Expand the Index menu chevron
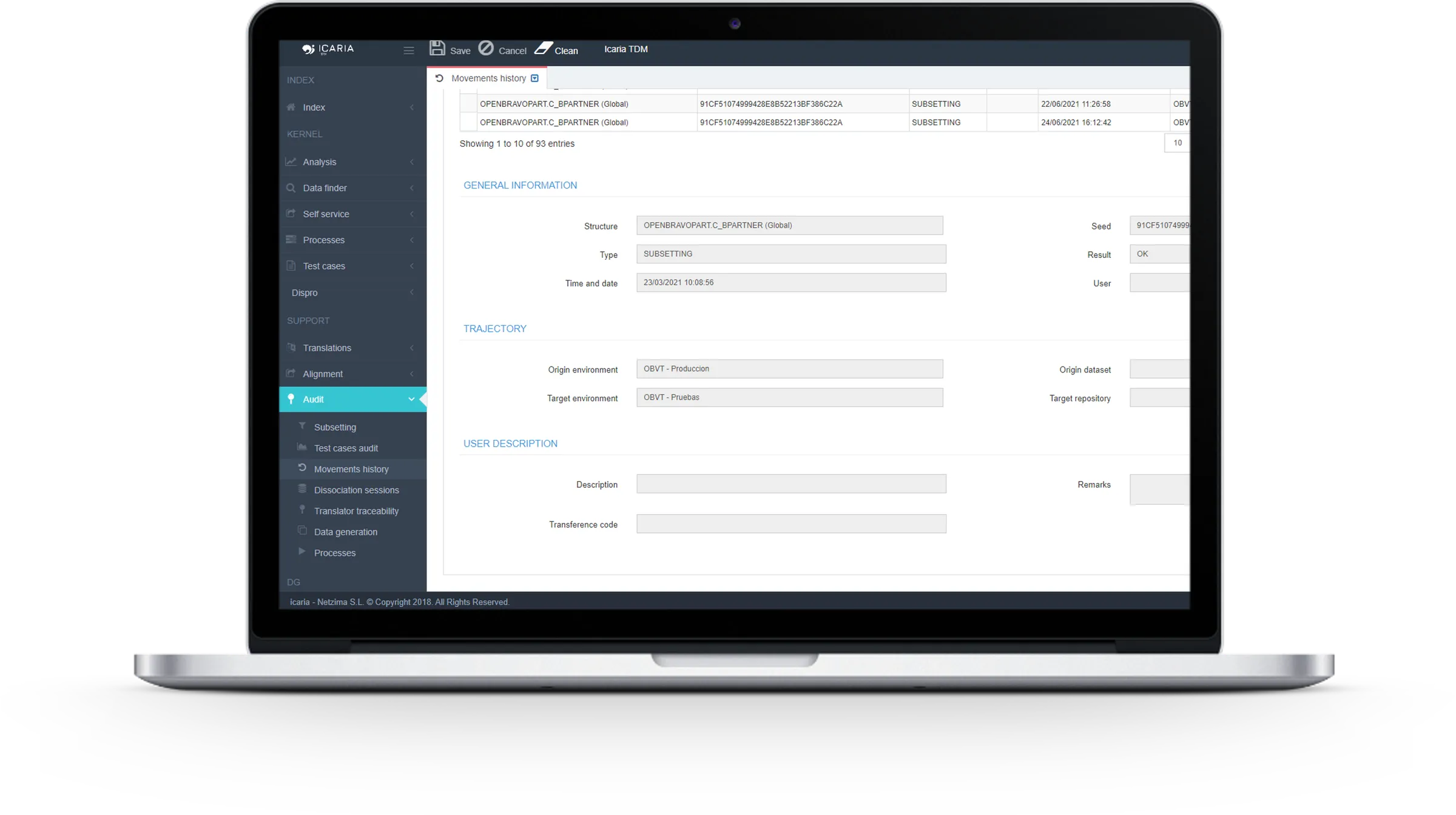The height and width of the screenshot is (815, 1456). (x=412, y=107)
